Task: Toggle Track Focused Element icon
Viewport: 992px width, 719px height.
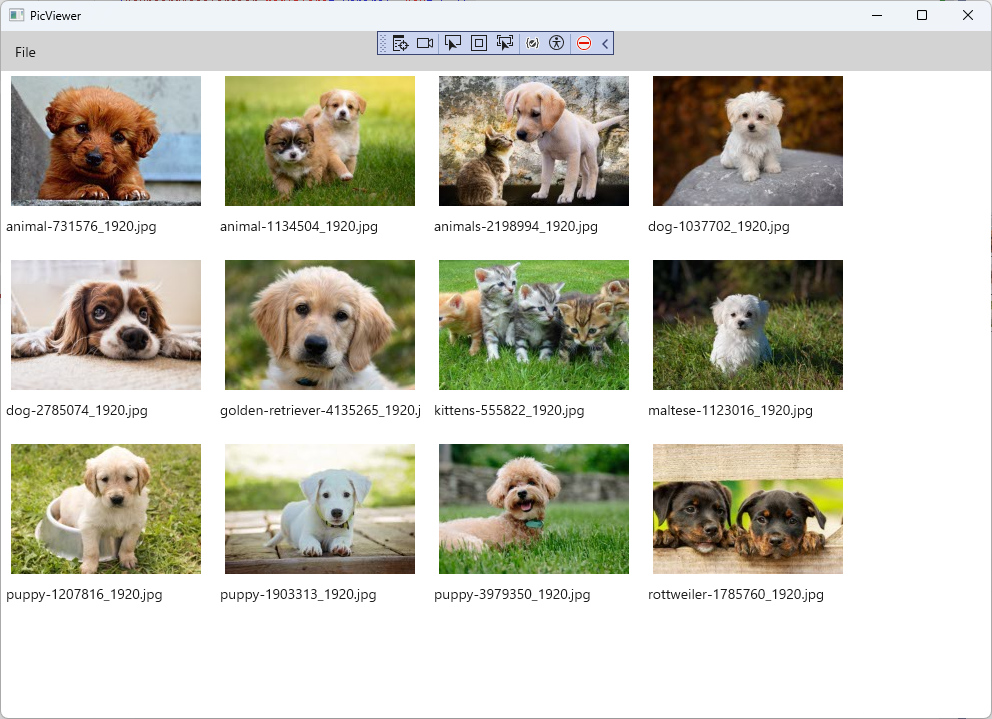Action: (505, 43)
